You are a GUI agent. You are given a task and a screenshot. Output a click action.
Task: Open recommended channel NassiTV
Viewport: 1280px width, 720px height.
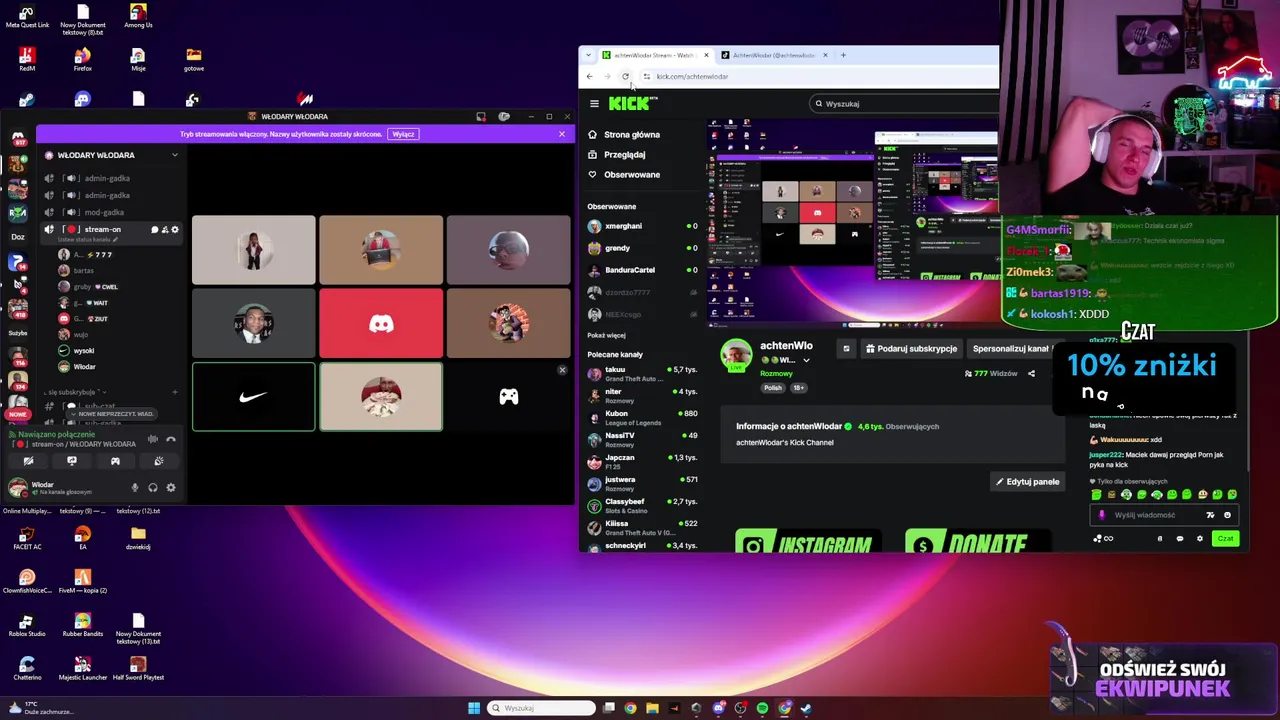point(642,440)
